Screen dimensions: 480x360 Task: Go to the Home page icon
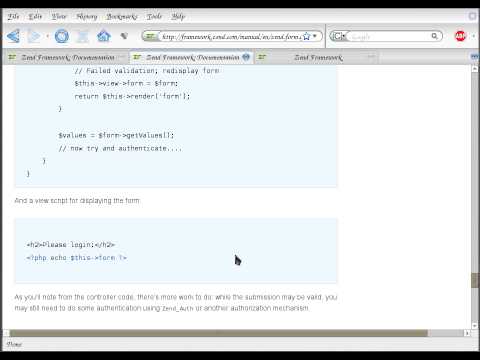click(x=104, y=36)
